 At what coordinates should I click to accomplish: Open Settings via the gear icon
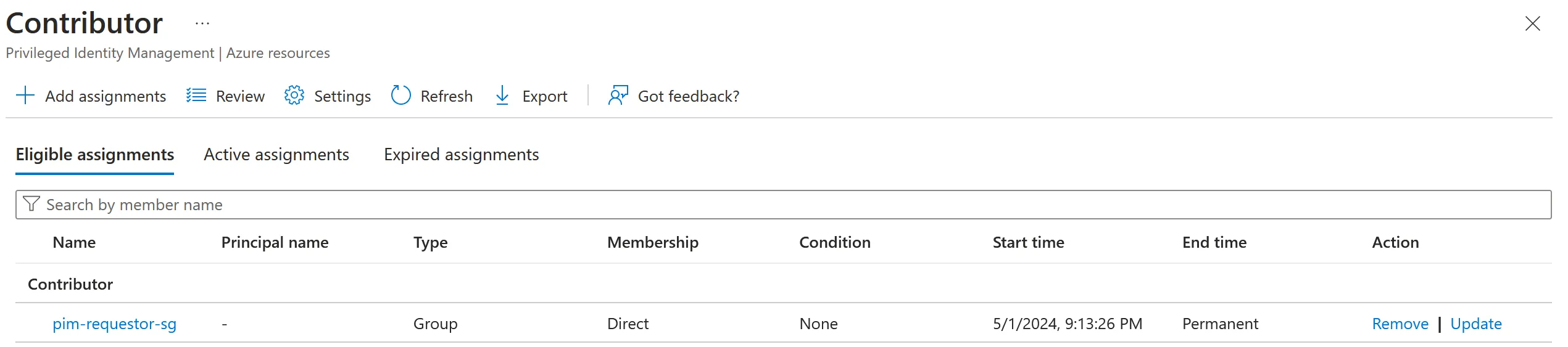pyautogui.click(x=294, y=96)
